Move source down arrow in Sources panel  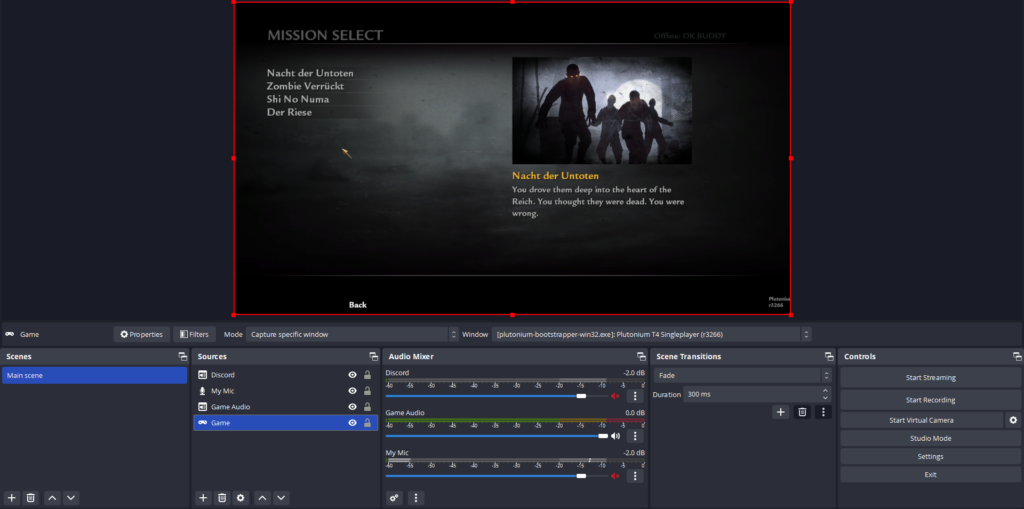pos(281,498)
